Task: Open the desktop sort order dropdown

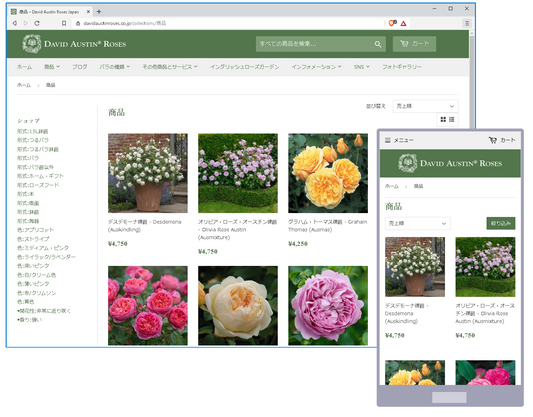Action: (x=425, y=106)
